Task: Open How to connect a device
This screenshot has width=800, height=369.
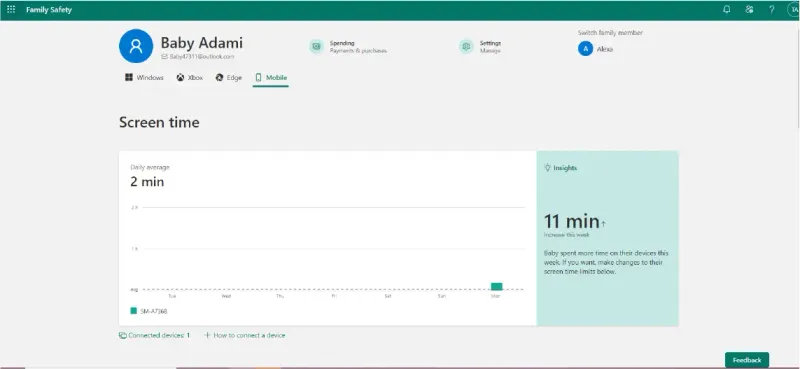Action: pos(245,335)
